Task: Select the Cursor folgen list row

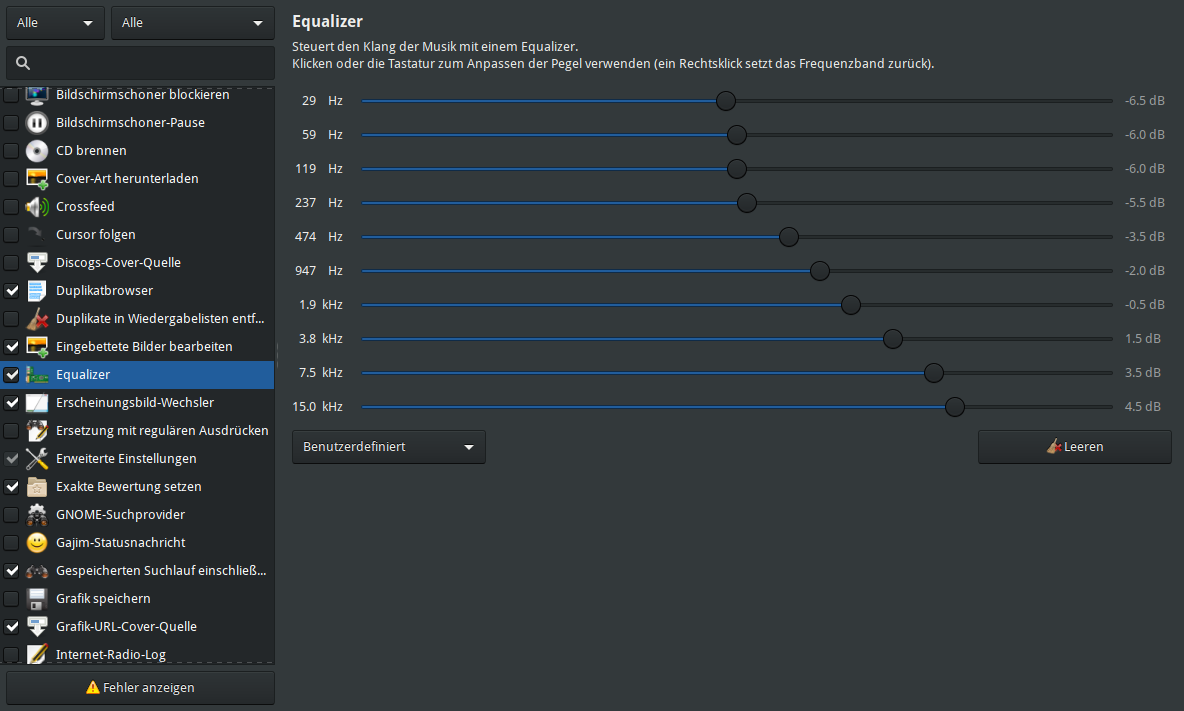Action: click(137, 234)
